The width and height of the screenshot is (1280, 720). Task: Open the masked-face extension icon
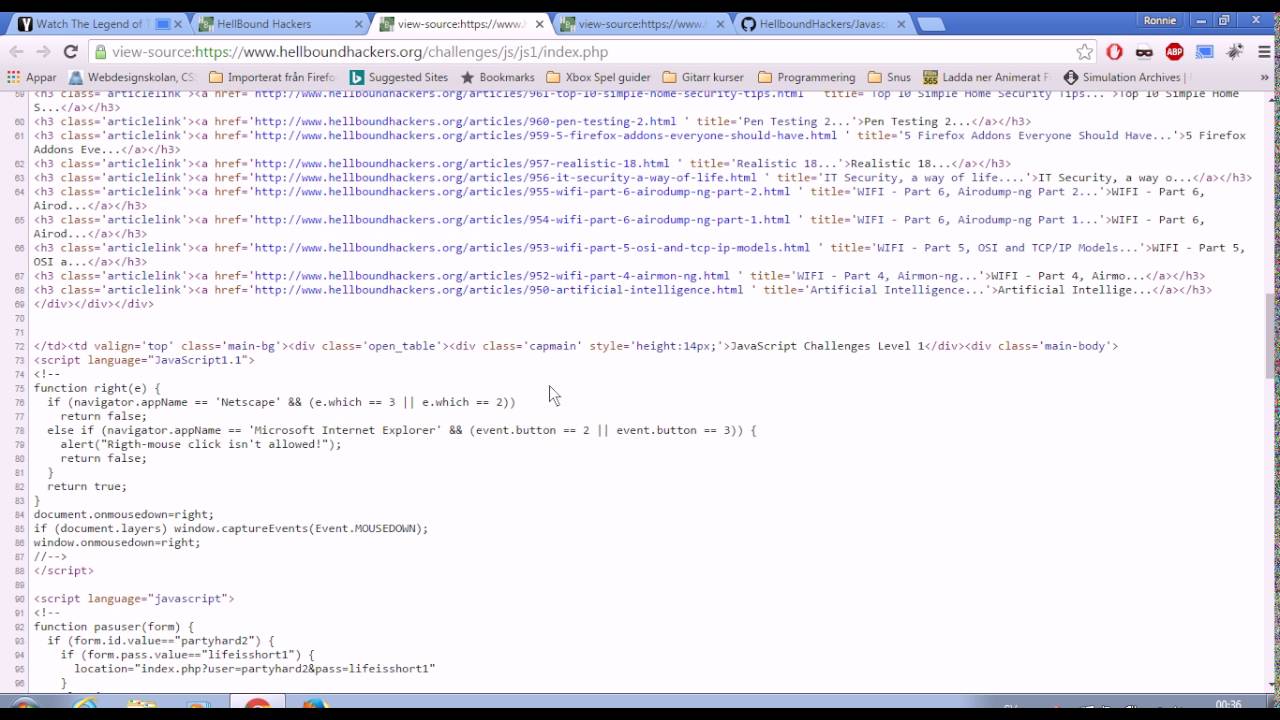click(1145, 52)
